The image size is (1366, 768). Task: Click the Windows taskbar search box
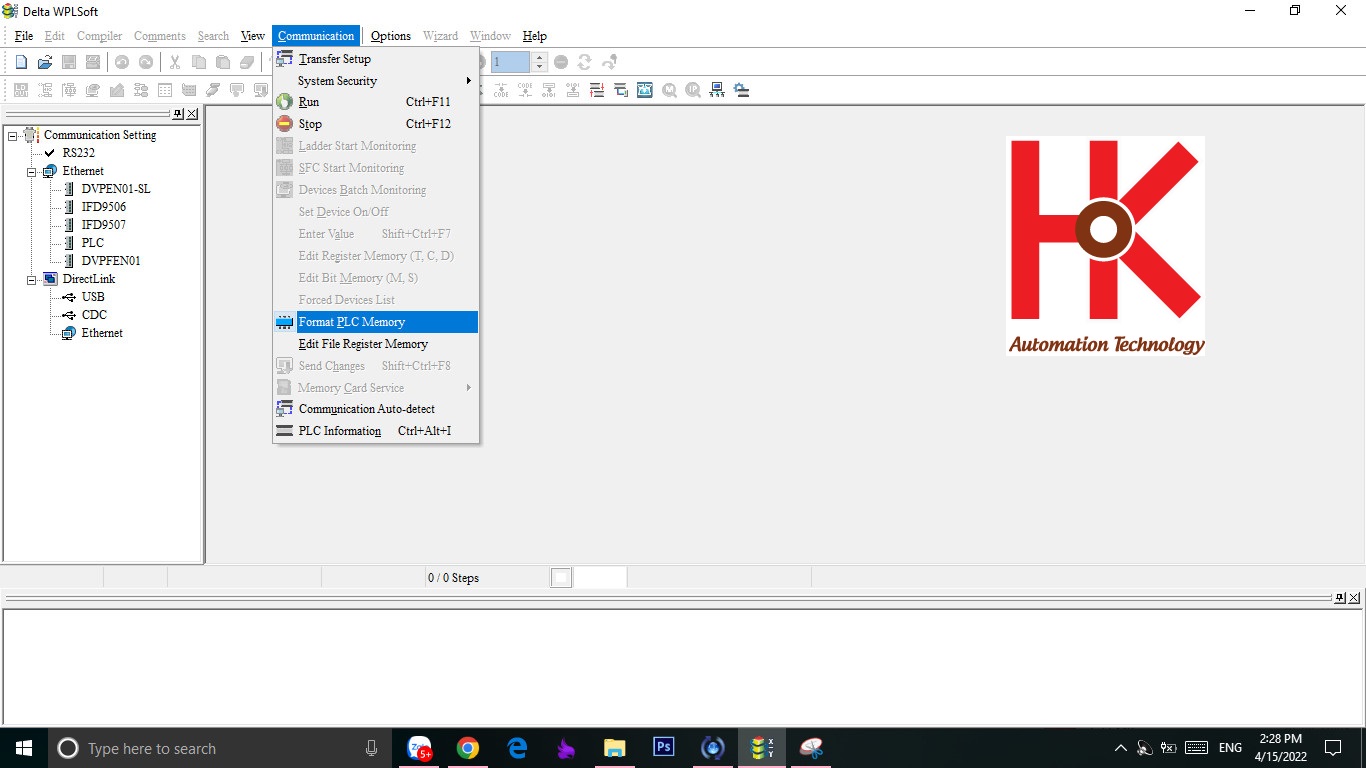220,748
